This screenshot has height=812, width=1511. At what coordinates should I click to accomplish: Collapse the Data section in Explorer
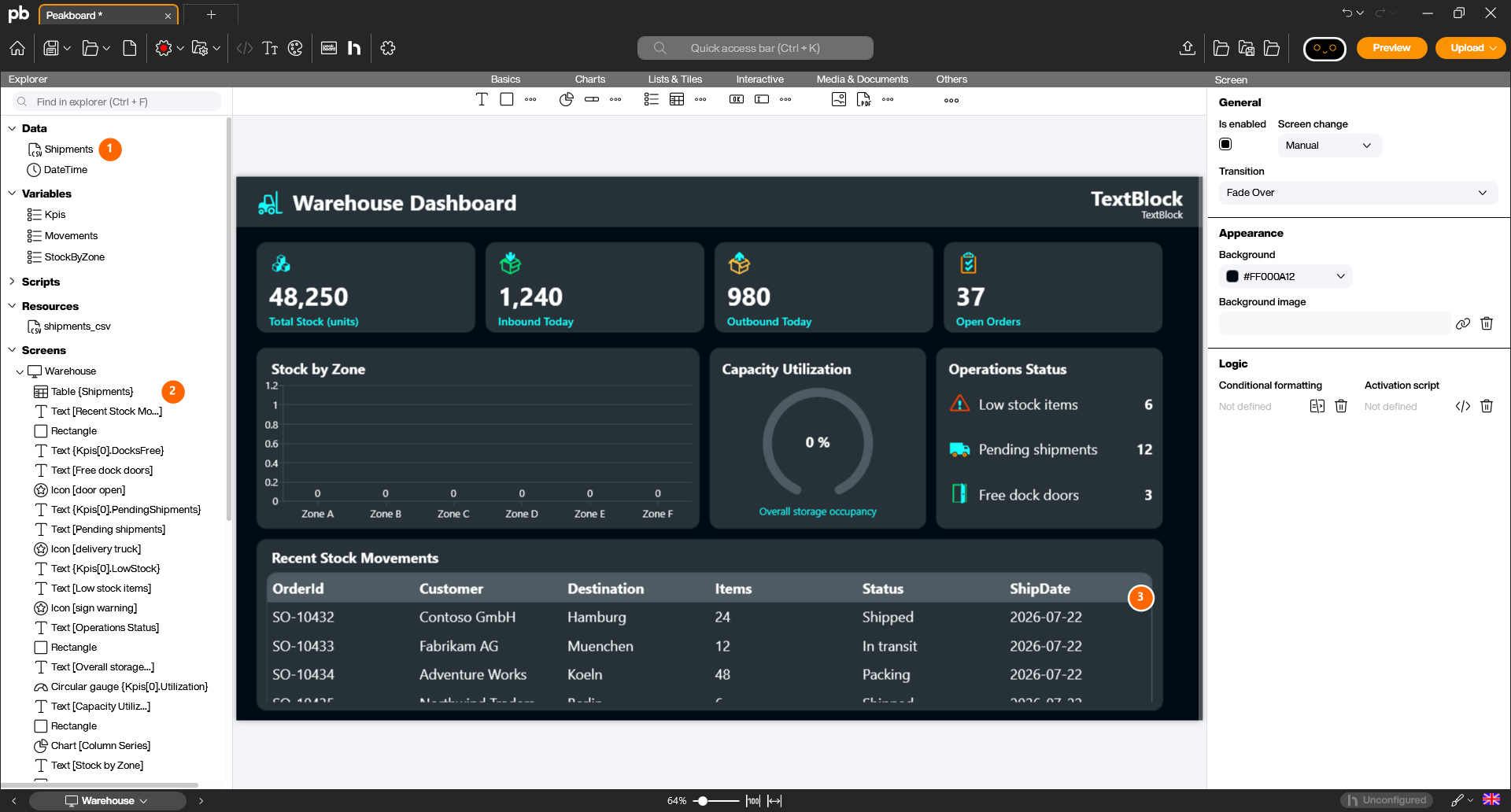[x=12, y=128]
